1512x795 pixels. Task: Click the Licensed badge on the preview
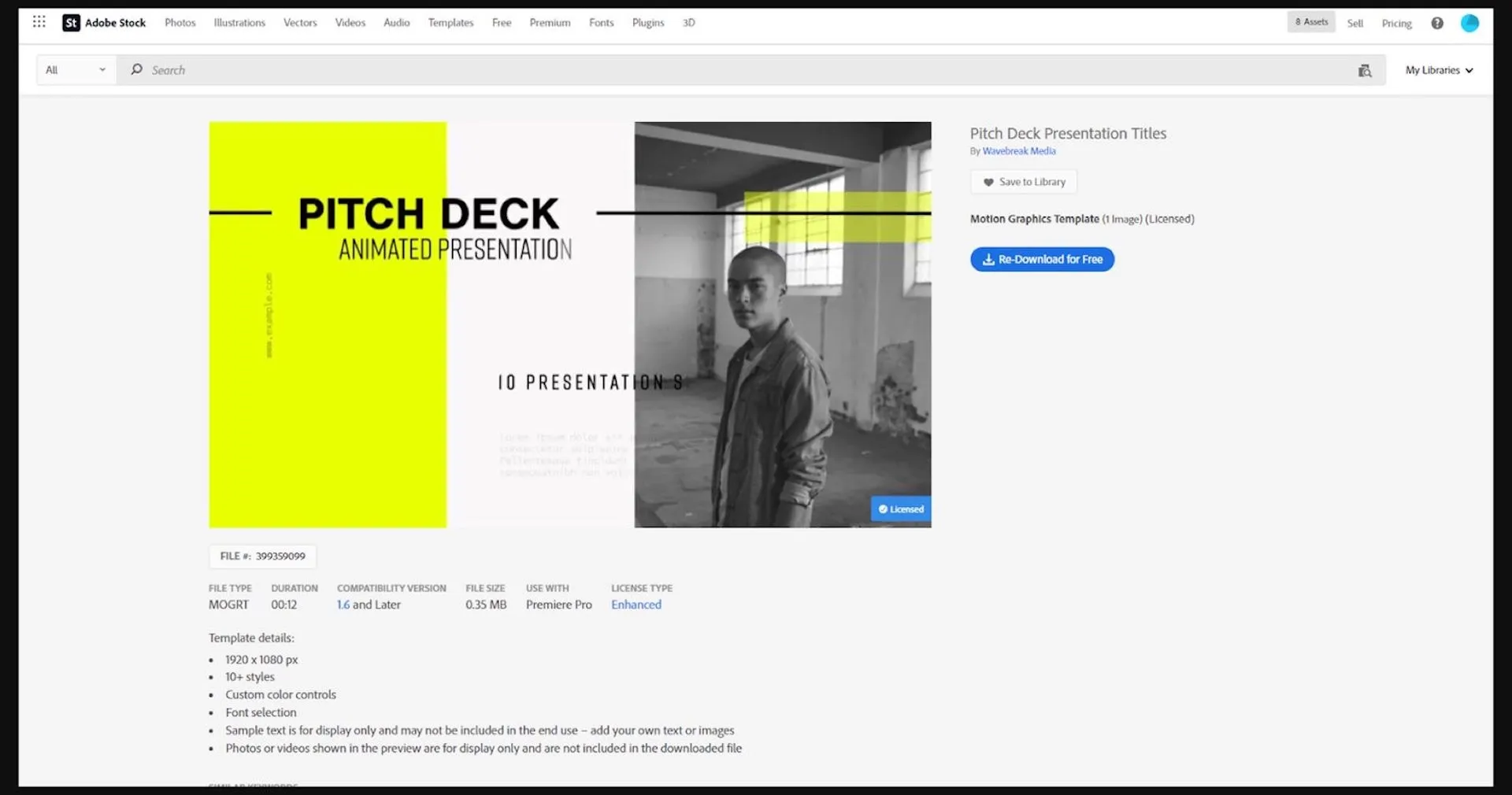point(900,508)
